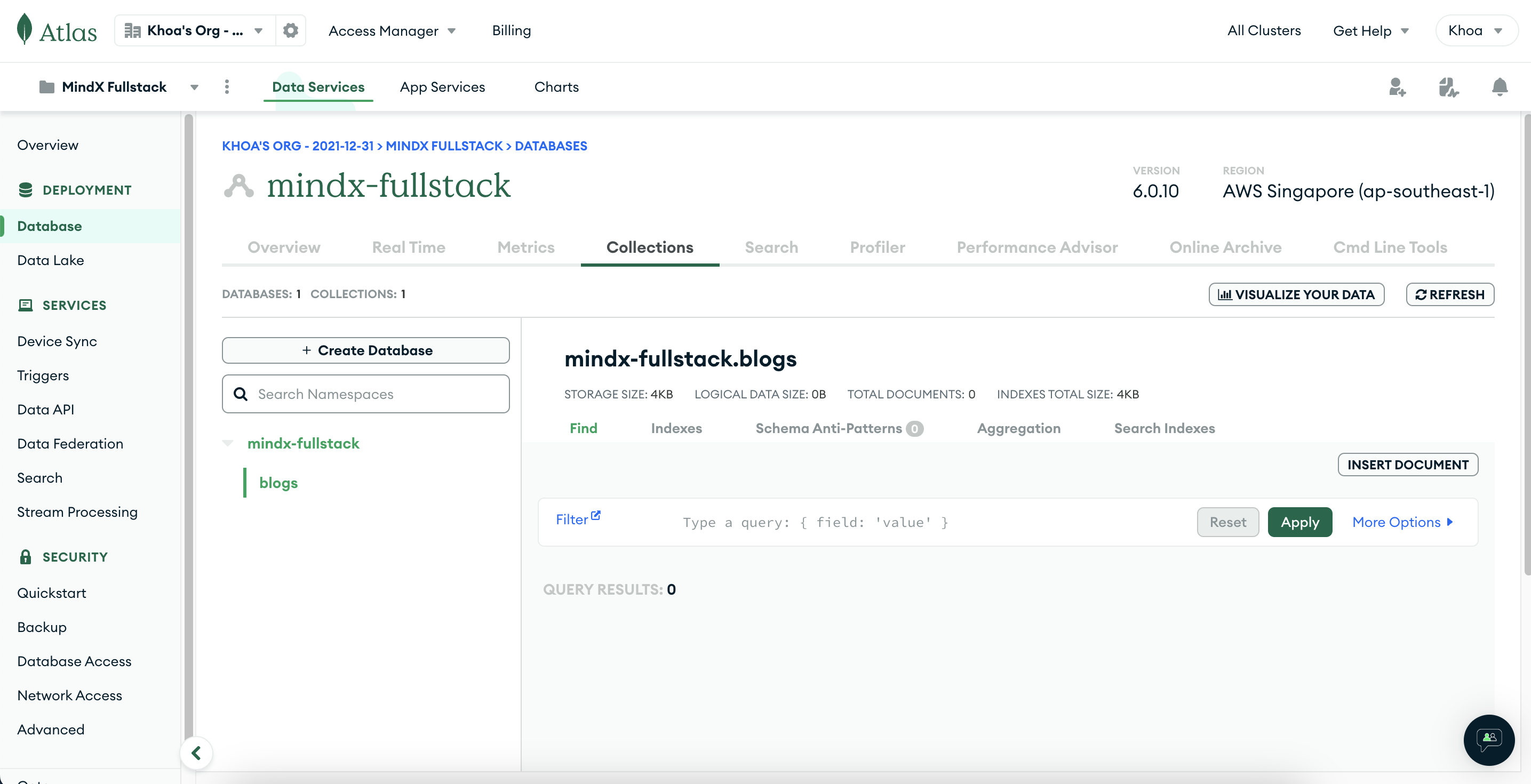Click the Search Namespaces input field
This screenshot has height=784, width=1531.
[x=365, y=394]
